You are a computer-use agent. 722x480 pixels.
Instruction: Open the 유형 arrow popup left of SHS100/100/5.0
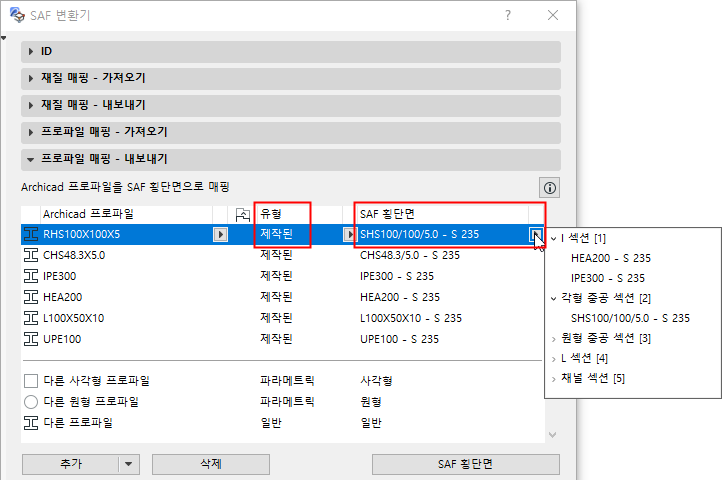click(349, 234)
